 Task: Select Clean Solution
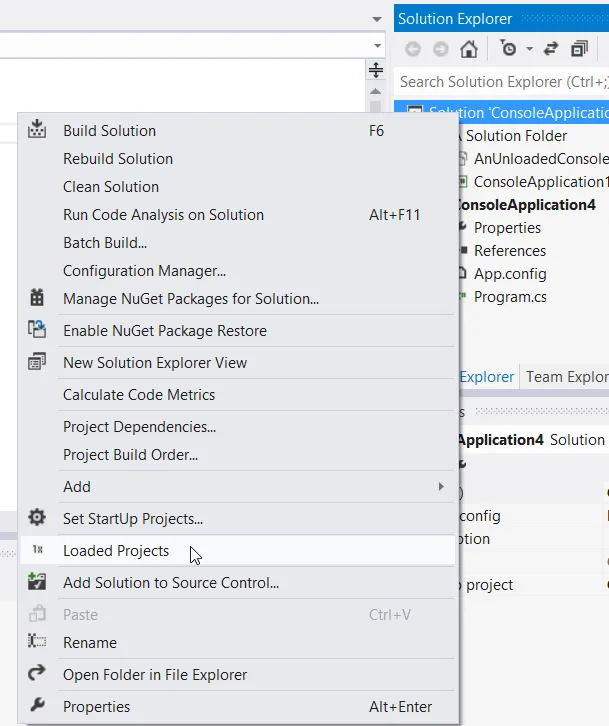238,187
